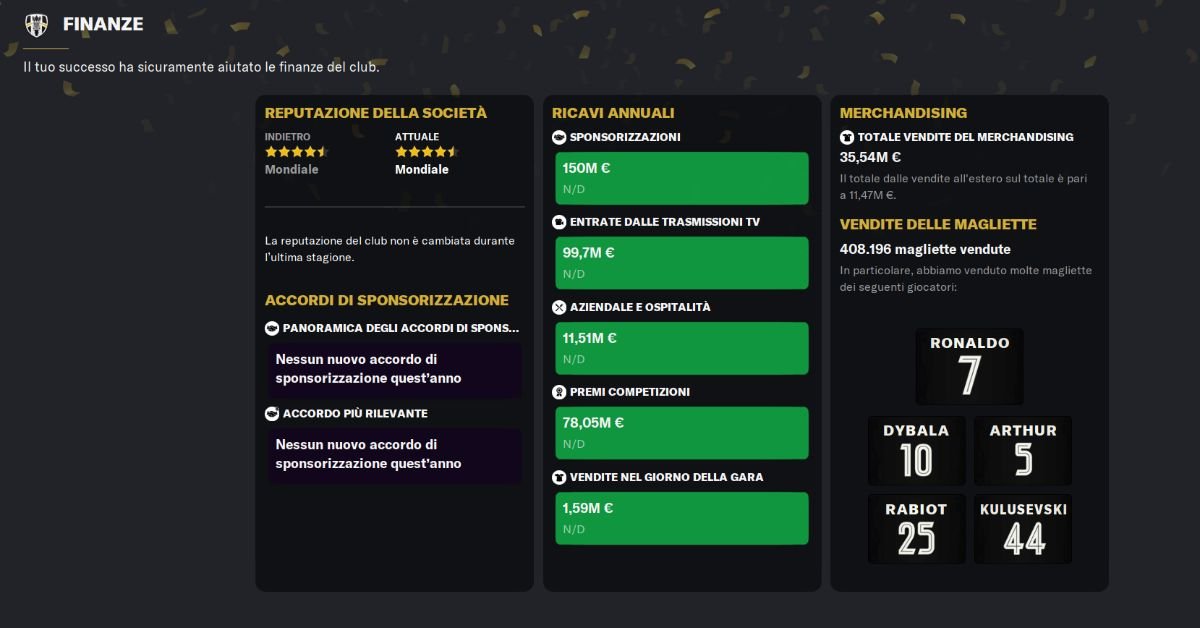Toggle the first star under INDIETRO rating
The height and width of the screenshot is (628, 1200).
coord(269,151)
